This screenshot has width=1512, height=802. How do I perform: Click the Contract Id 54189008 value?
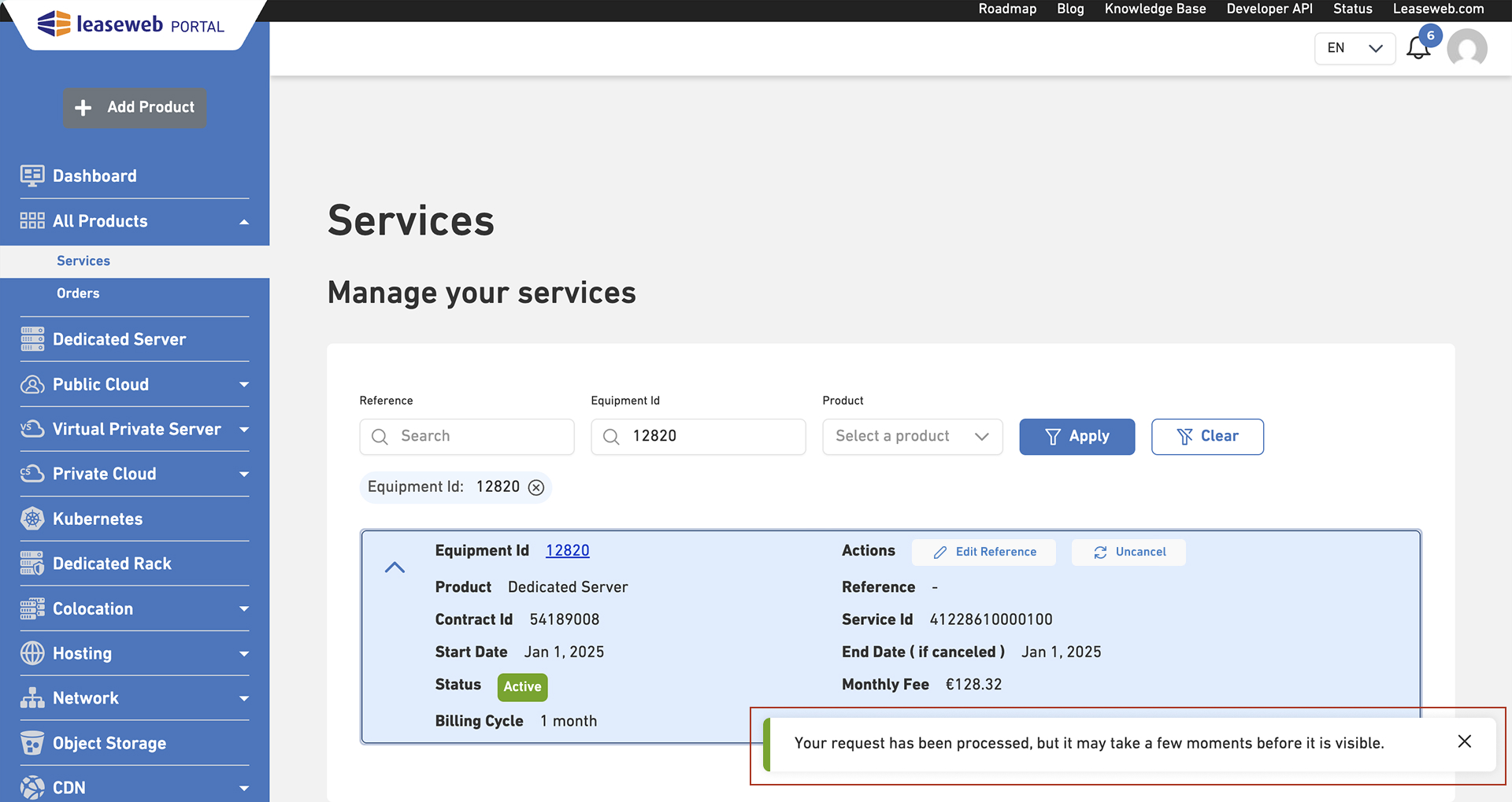565,620
